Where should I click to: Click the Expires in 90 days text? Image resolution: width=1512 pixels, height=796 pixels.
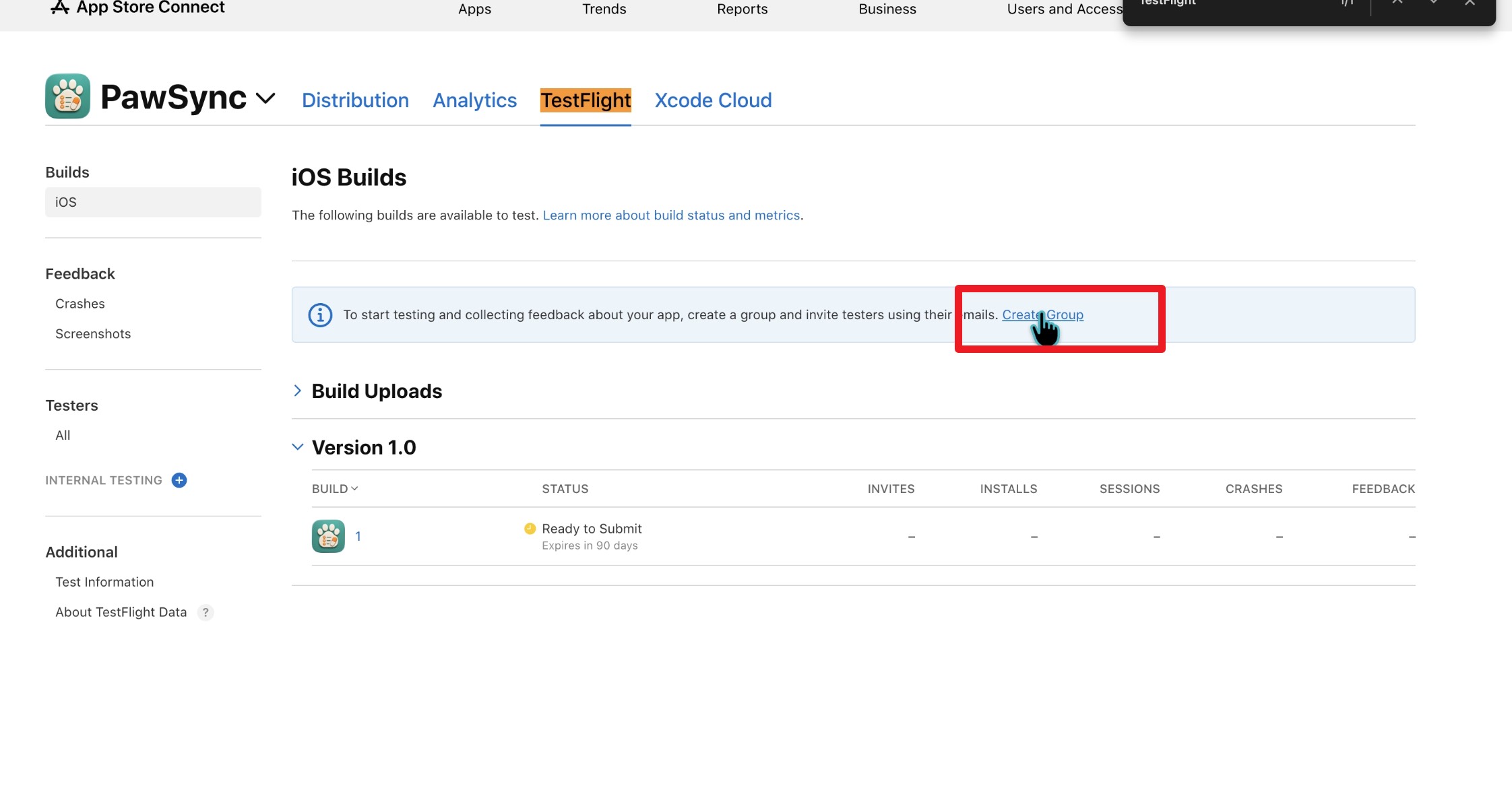tap(590, 545)
